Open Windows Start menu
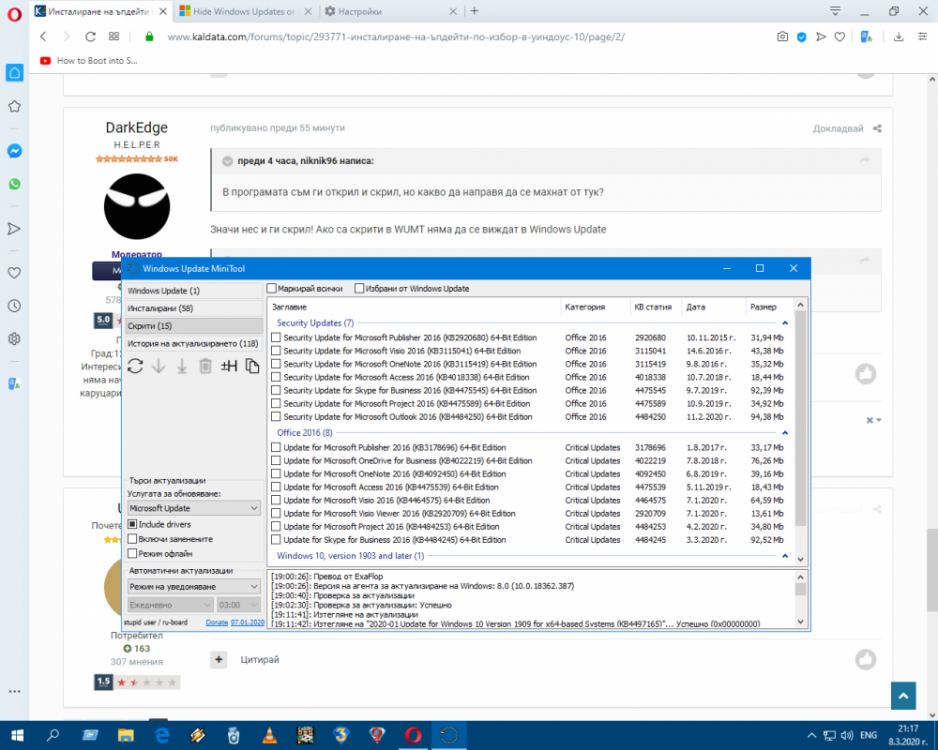Viewport: 938px width, 750px height. (x=17, y=735)
